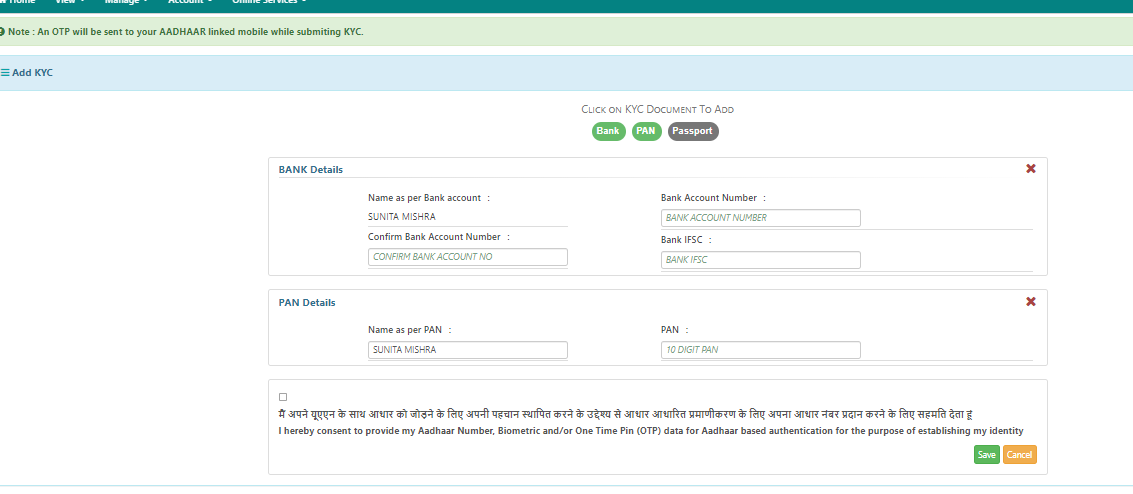The height and width of the screenshot is (494, 1133).
Task: Focus the Name as per PAN field
Action: click(468, 350)
